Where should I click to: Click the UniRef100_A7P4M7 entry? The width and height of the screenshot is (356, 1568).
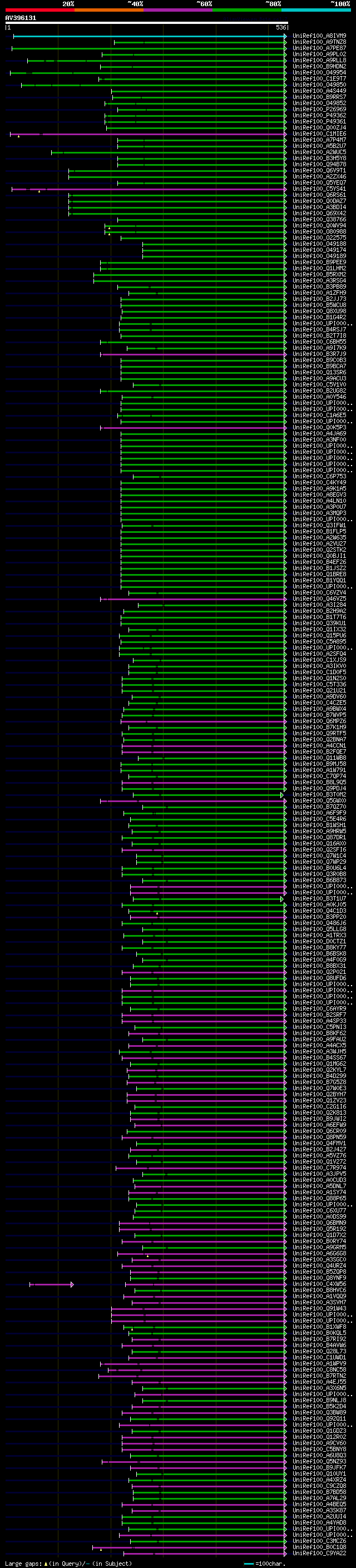pyautogui.click(x=319, y=140)
